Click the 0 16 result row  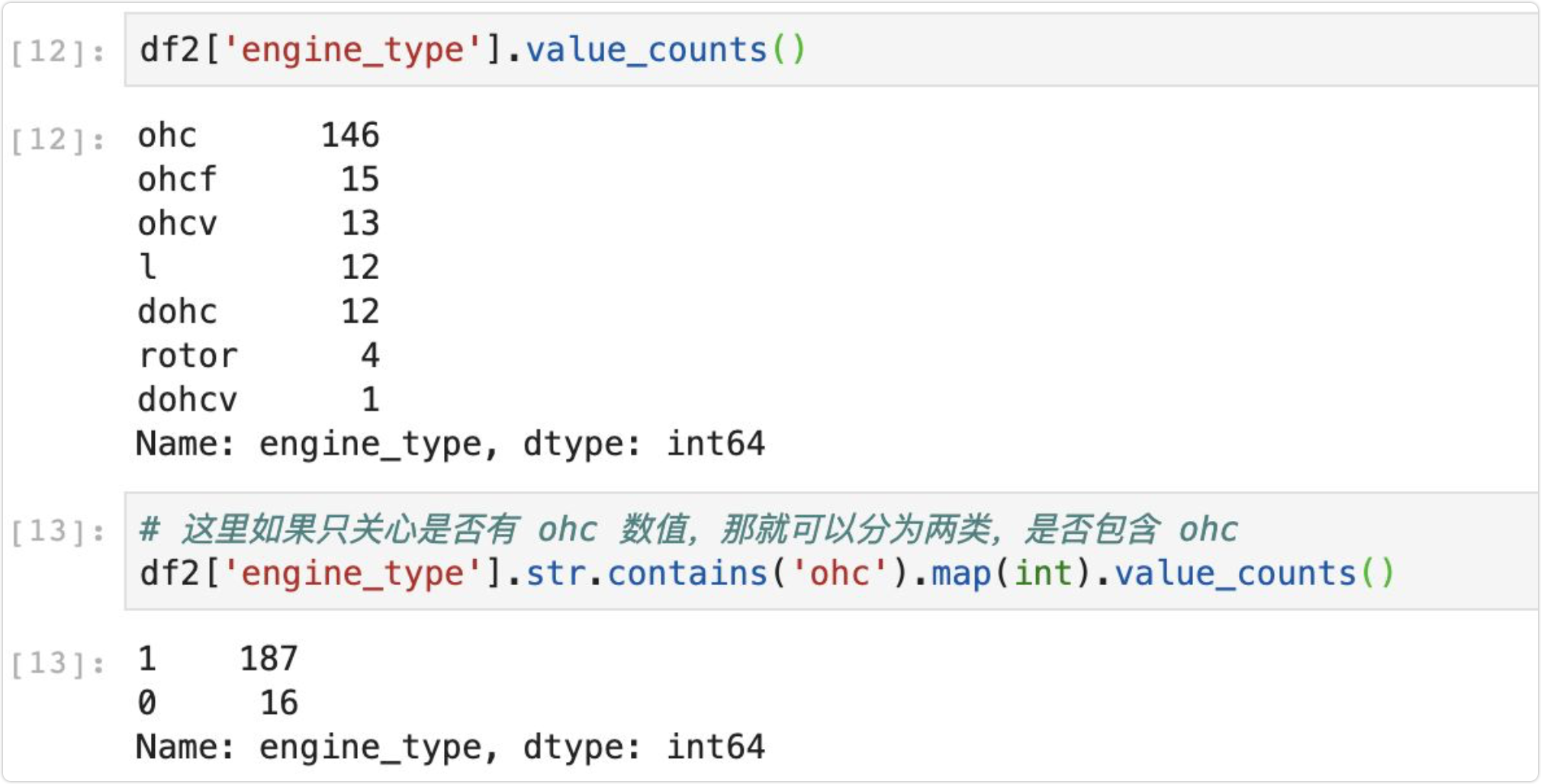[217, 703]
